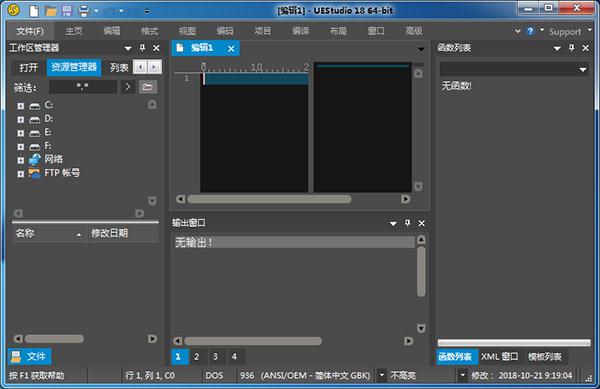Viewport: 600px width, 389px height.
Task: Click the Print icon in quick toolbar
Action: point(83,11)
